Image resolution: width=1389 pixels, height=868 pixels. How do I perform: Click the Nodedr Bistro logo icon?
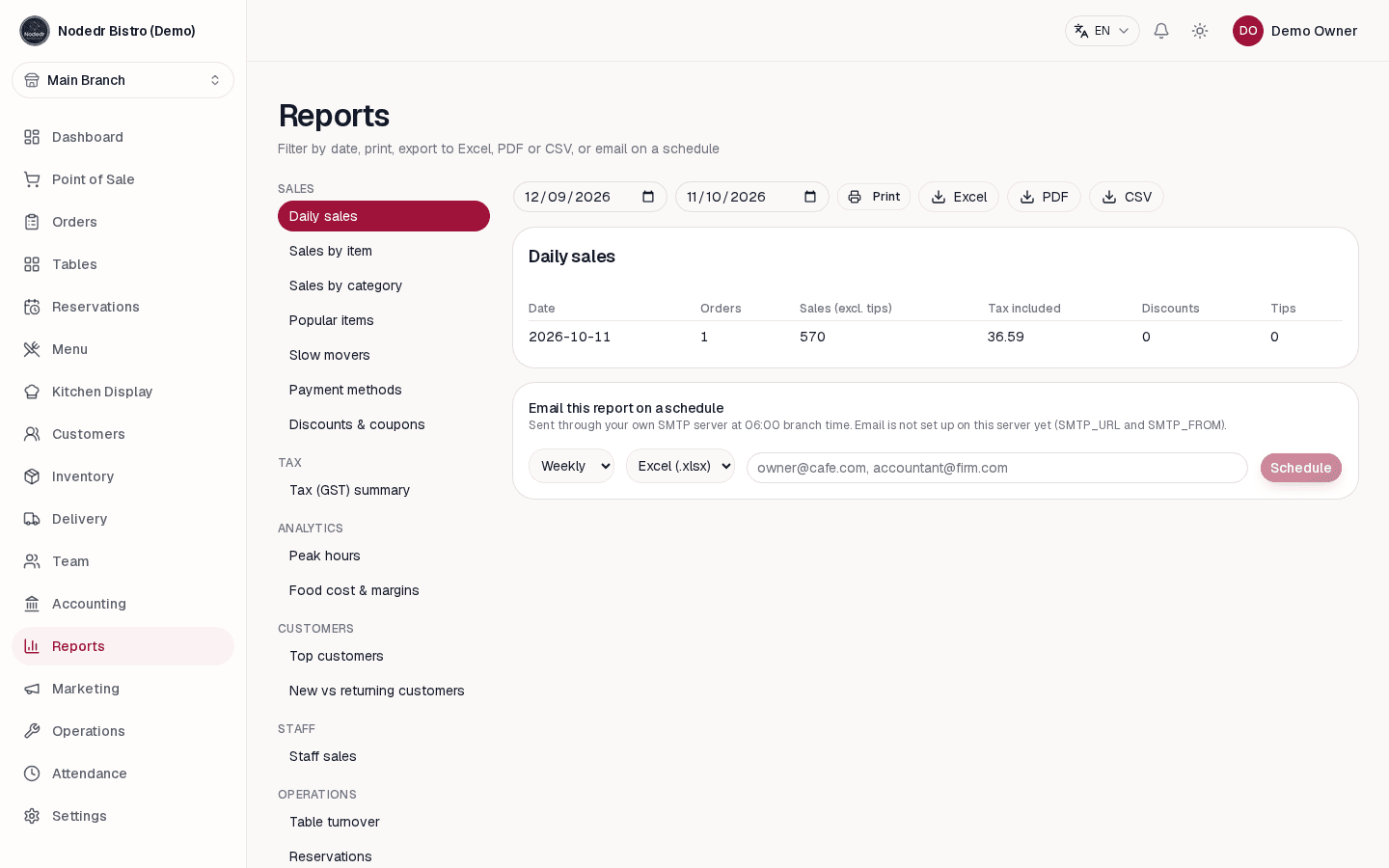pos(35,31)
